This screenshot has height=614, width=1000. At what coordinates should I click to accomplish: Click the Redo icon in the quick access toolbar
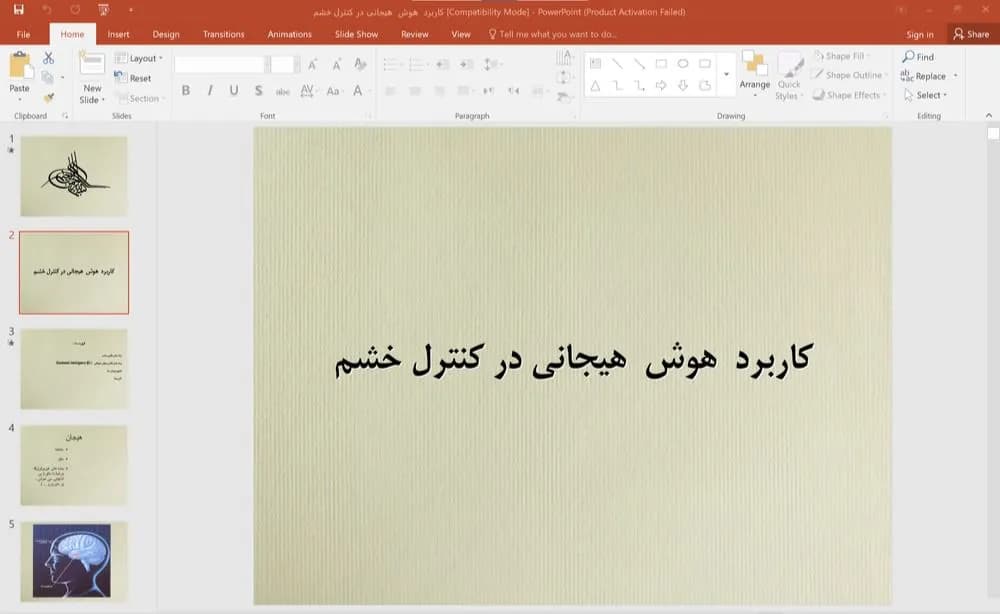click(75, 10)
